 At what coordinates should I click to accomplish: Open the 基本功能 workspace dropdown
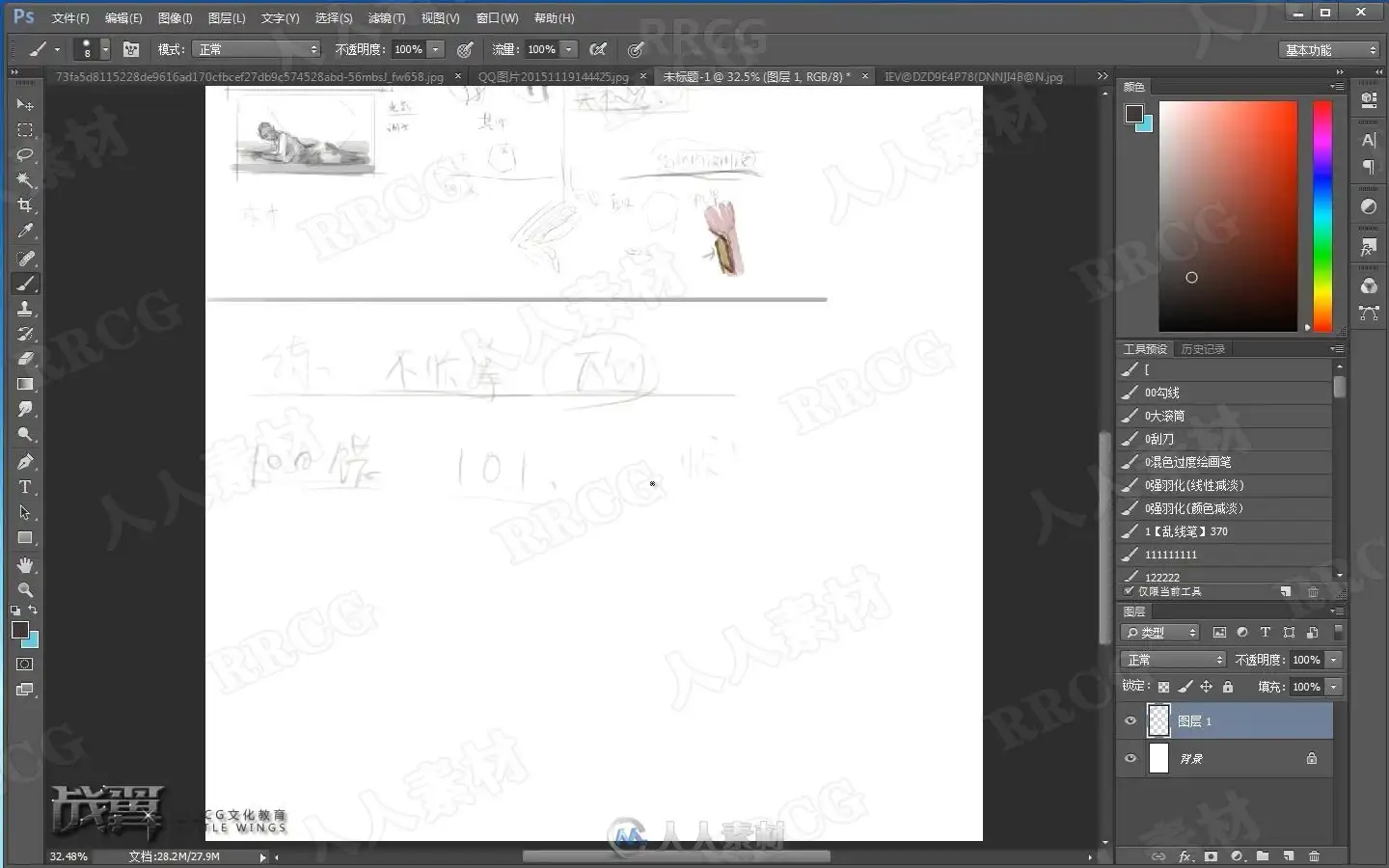click(x=1330, y=50)
